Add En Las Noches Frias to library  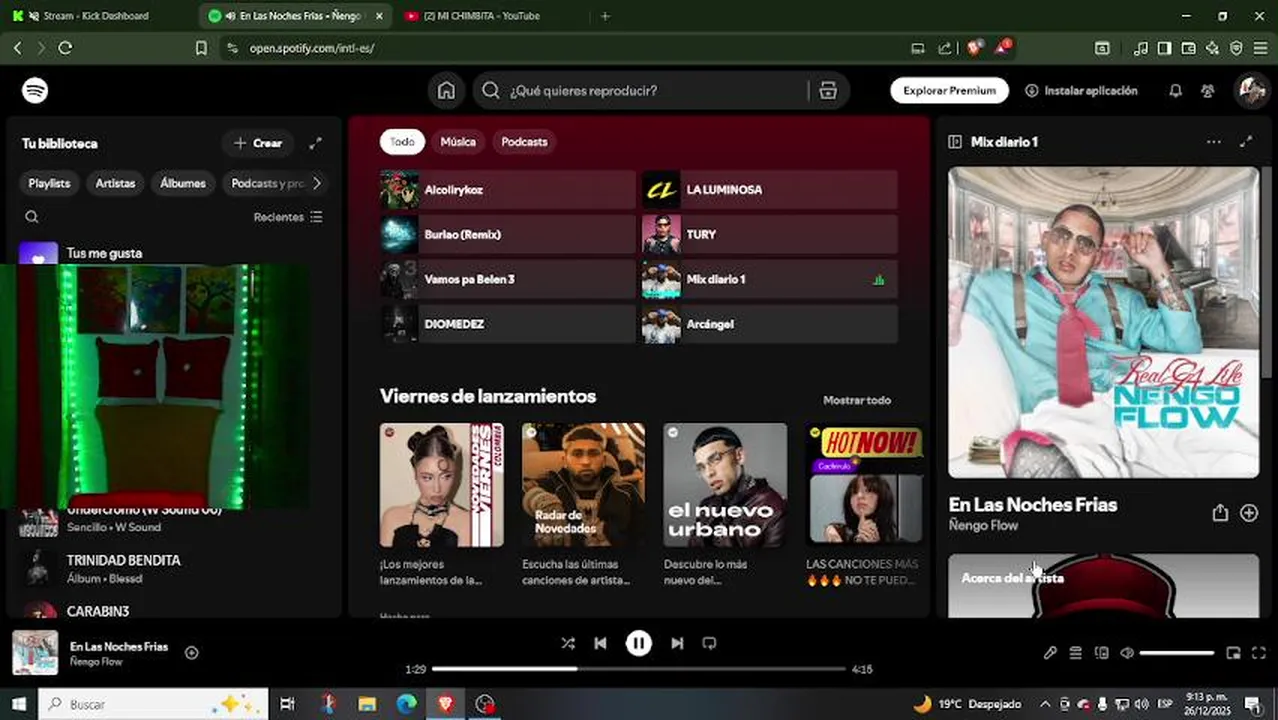pyautogui.click(x=1249, y=513)
